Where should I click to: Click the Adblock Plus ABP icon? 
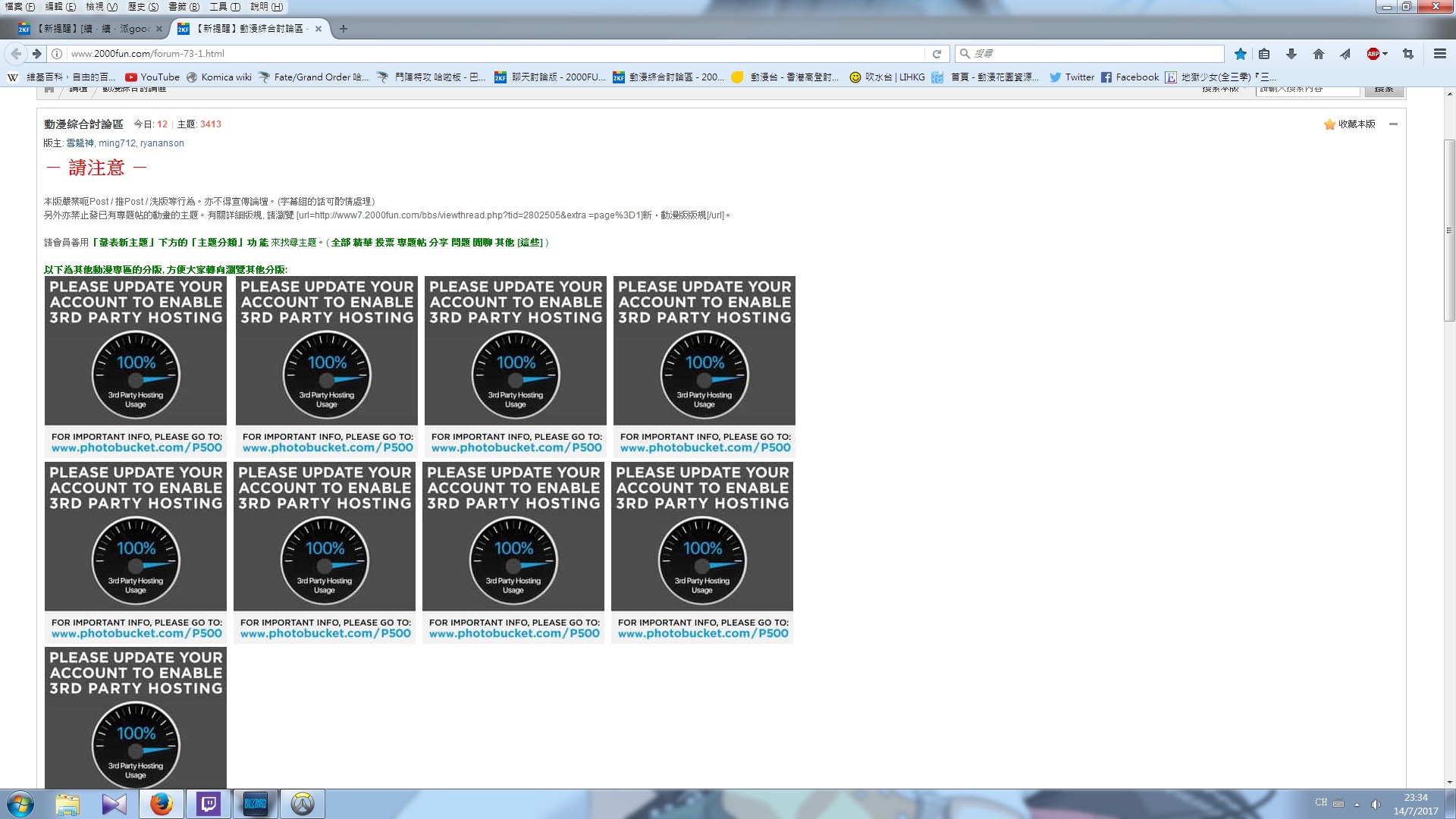(1373, 54)
